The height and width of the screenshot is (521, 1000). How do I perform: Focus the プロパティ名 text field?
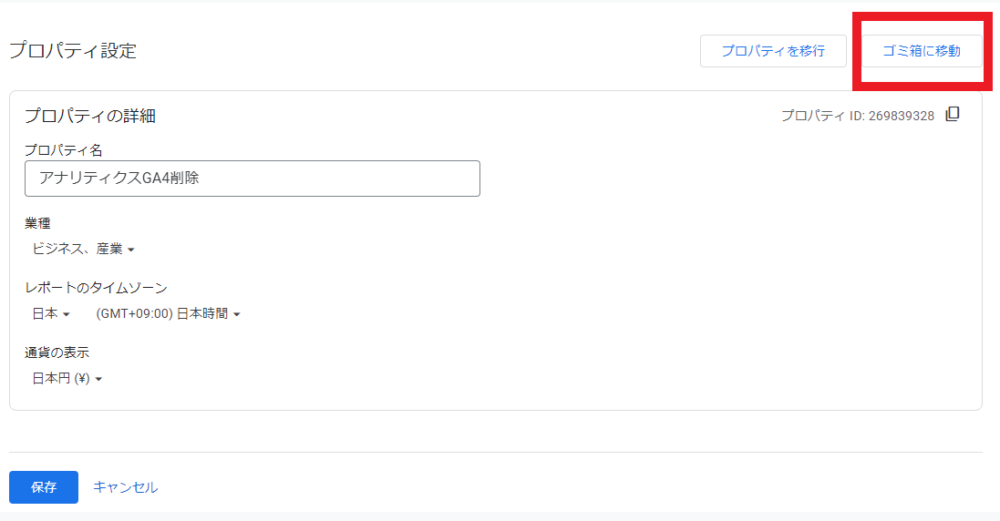coord(252,179)
